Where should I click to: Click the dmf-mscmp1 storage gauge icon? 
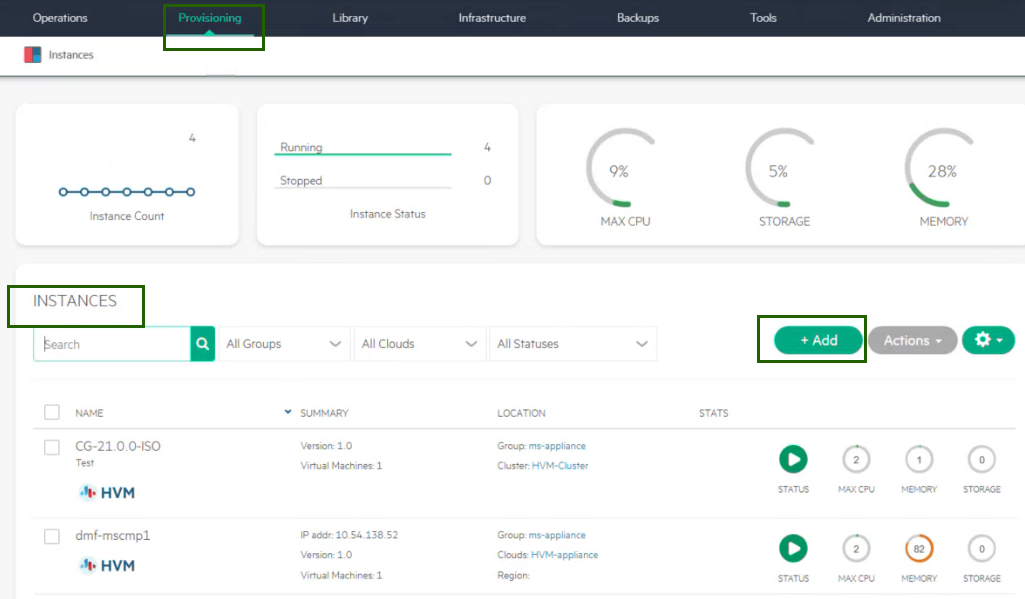pos(981,549)
